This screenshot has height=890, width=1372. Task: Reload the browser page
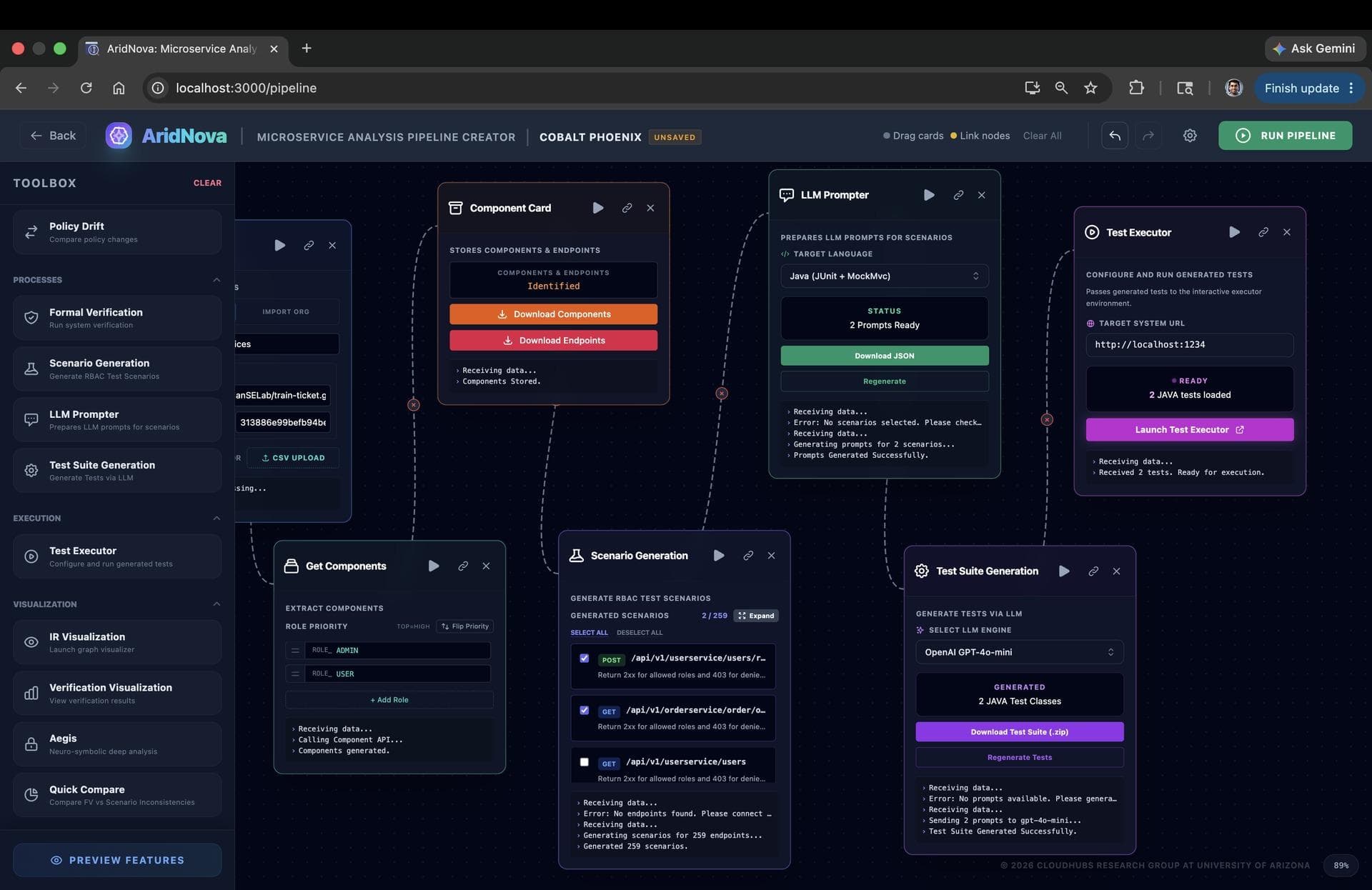[x=86, y=88]
